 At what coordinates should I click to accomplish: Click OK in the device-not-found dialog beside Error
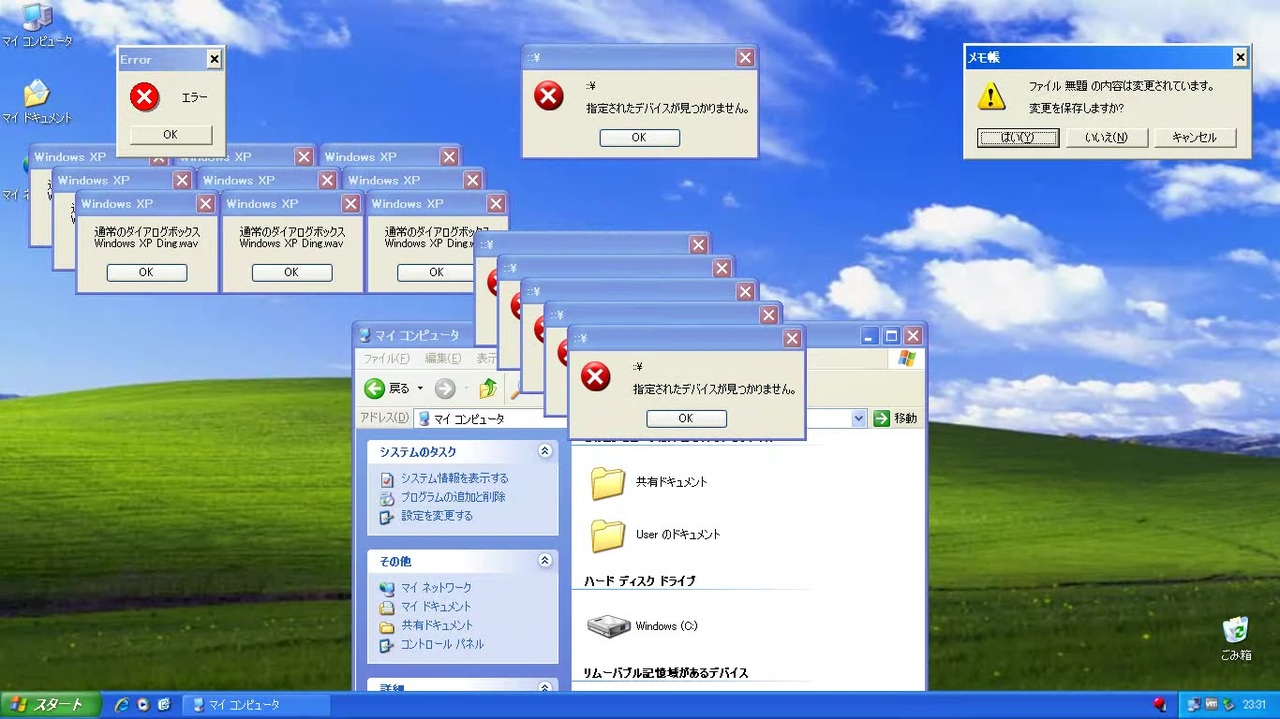[639, 138]
